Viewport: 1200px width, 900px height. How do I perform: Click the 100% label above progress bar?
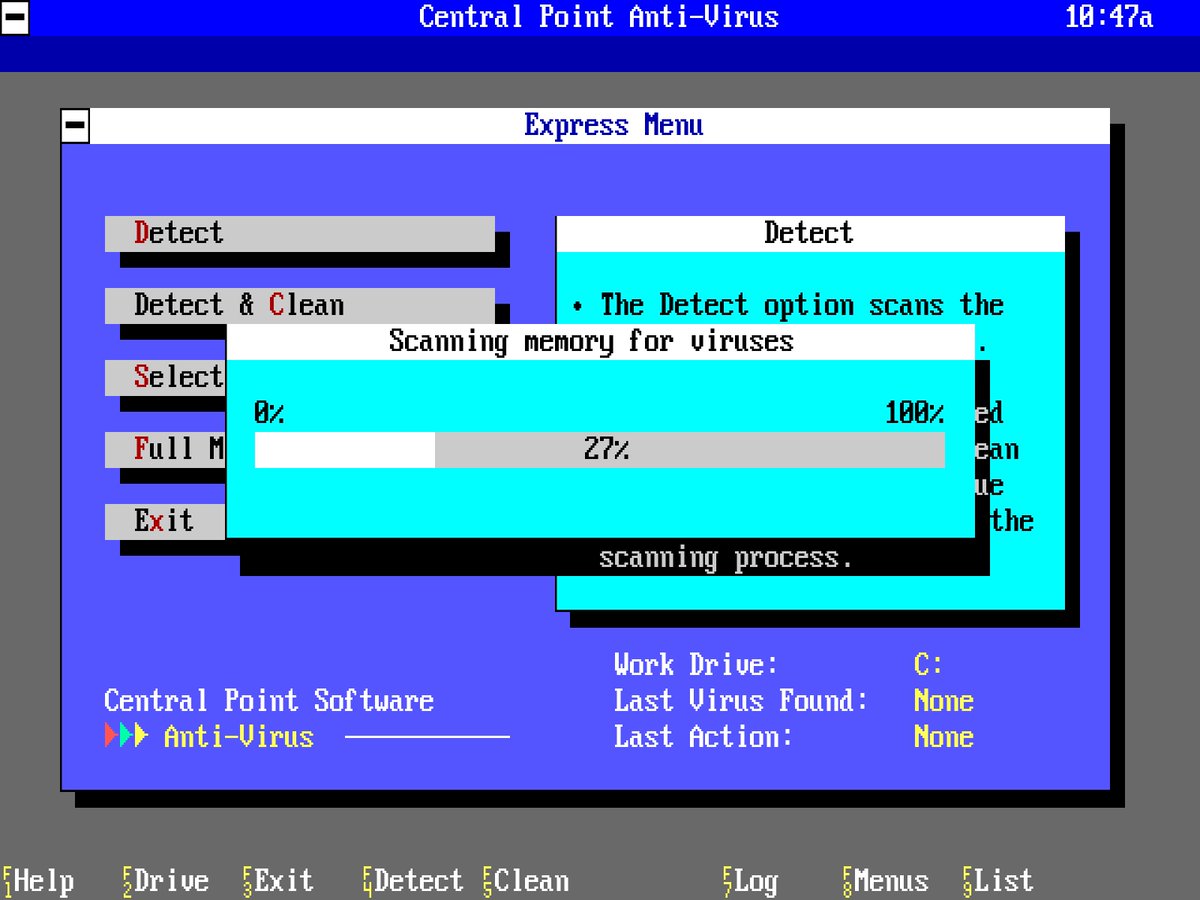(x=915, y=413)
